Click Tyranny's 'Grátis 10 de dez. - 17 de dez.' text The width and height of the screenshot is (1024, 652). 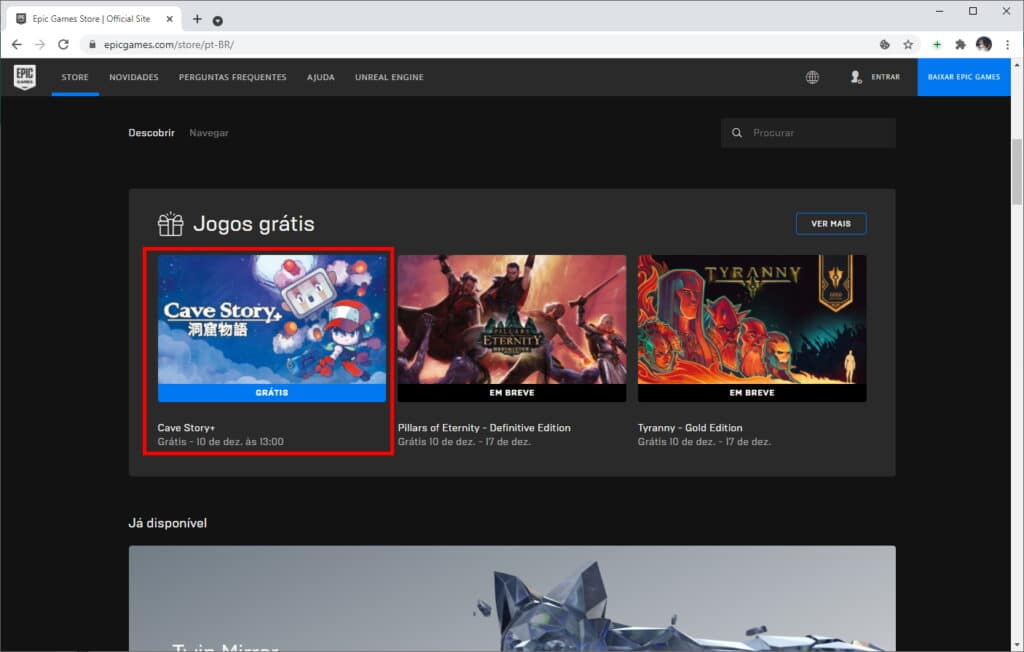(705, 442)
